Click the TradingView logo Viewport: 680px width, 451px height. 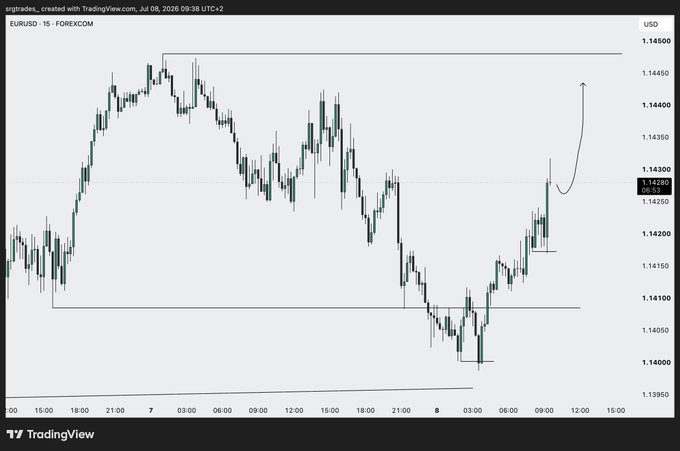tap(50, 434)
